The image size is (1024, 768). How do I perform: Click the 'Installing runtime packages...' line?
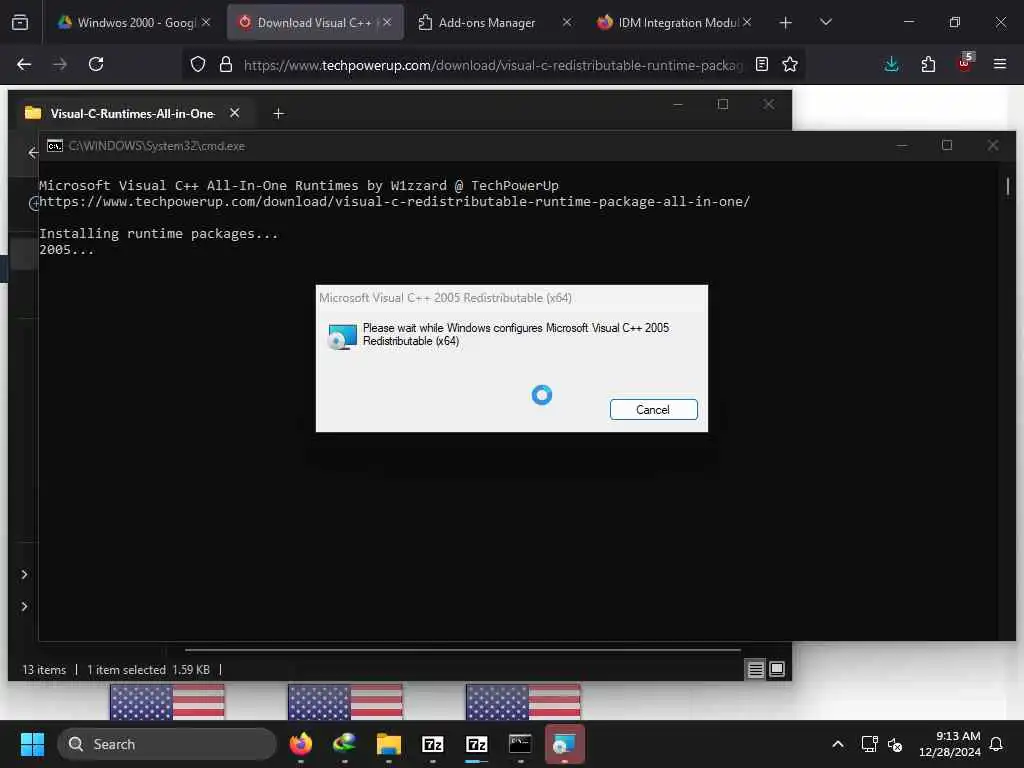pyautogui.click(x=159, y=234)
